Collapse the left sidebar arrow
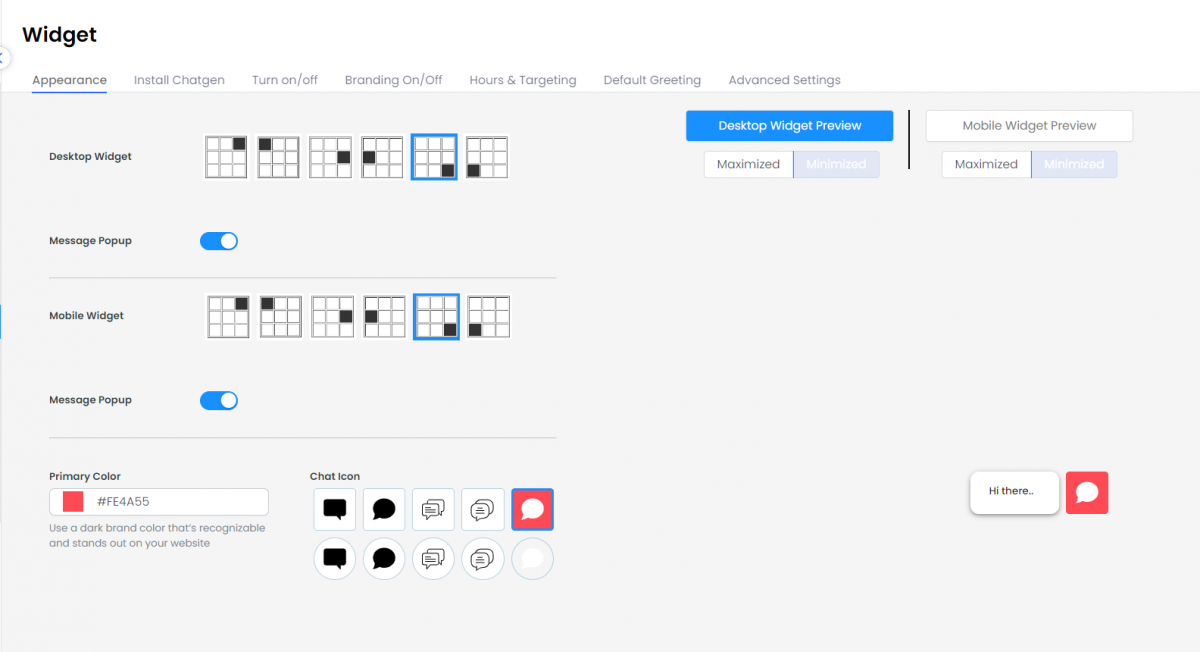This screenshot has width=1200, height=652. [x=3, y=57]
